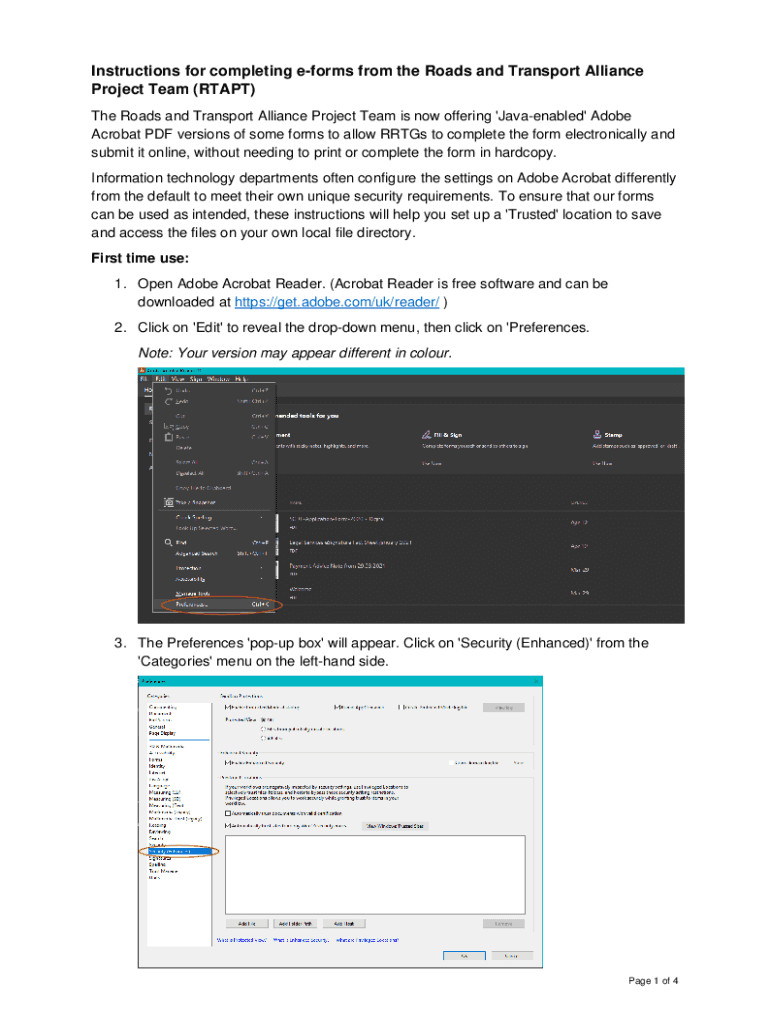
Task: Click the Adobe Acrobat title bar app icon
Action: coord(141,370)
